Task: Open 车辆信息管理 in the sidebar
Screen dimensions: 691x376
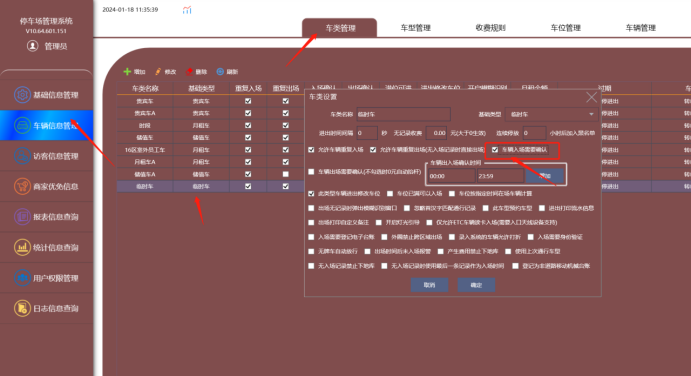Action: 46,126
